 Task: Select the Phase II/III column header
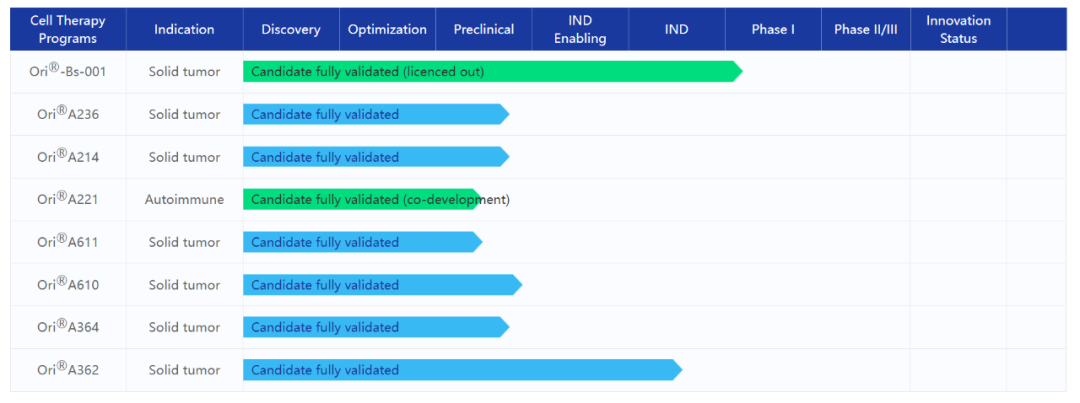click(x=866, y=29)
